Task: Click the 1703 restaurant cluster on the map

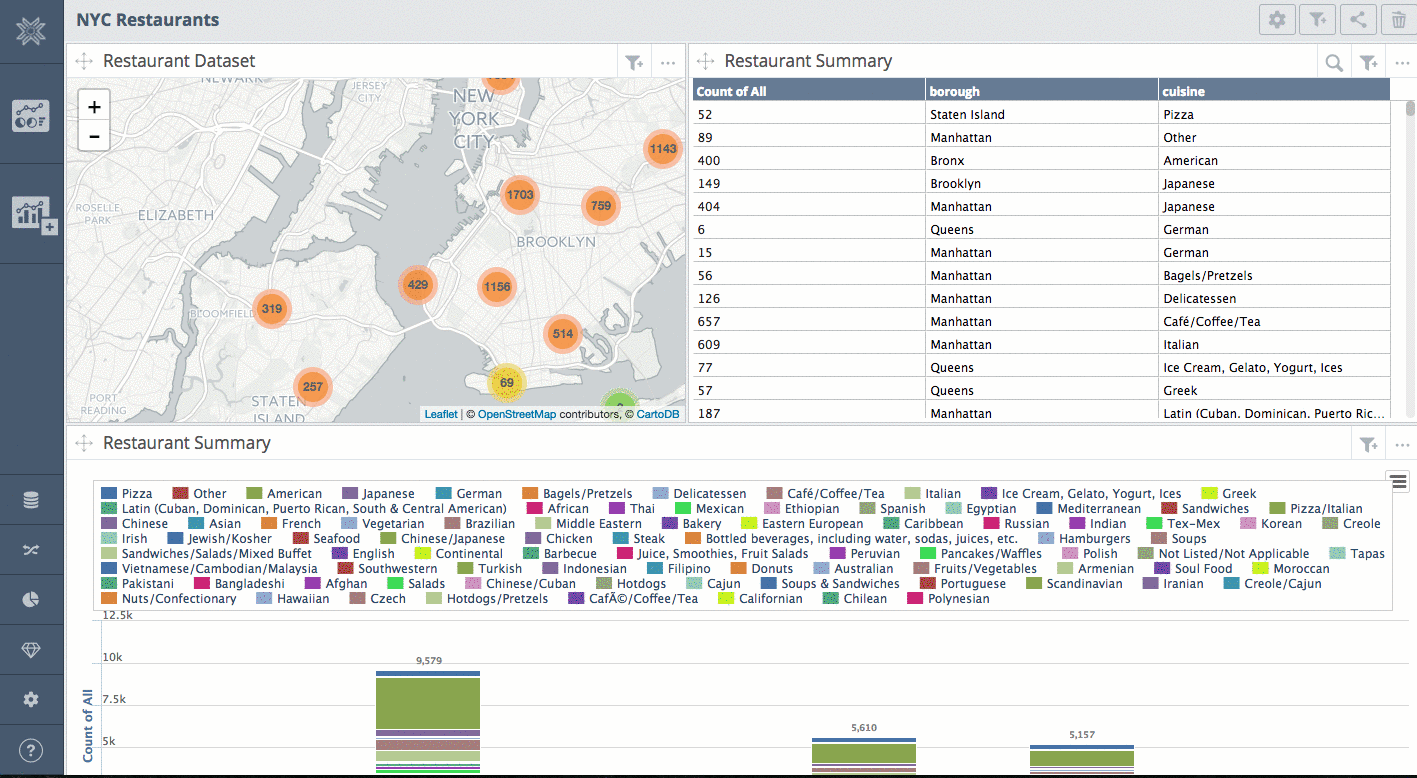Action: [520, 195]
